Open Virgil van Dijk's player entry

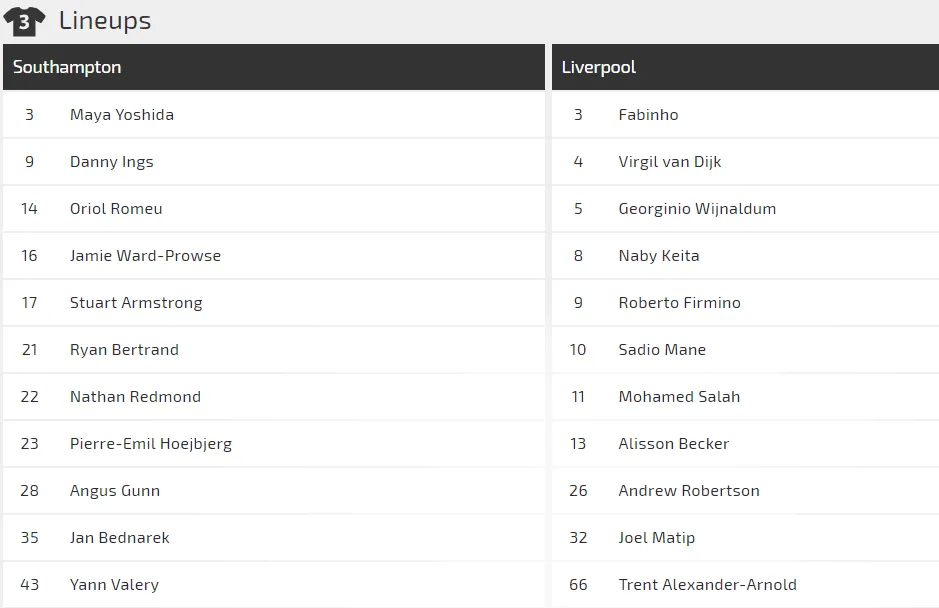point(670,162)
